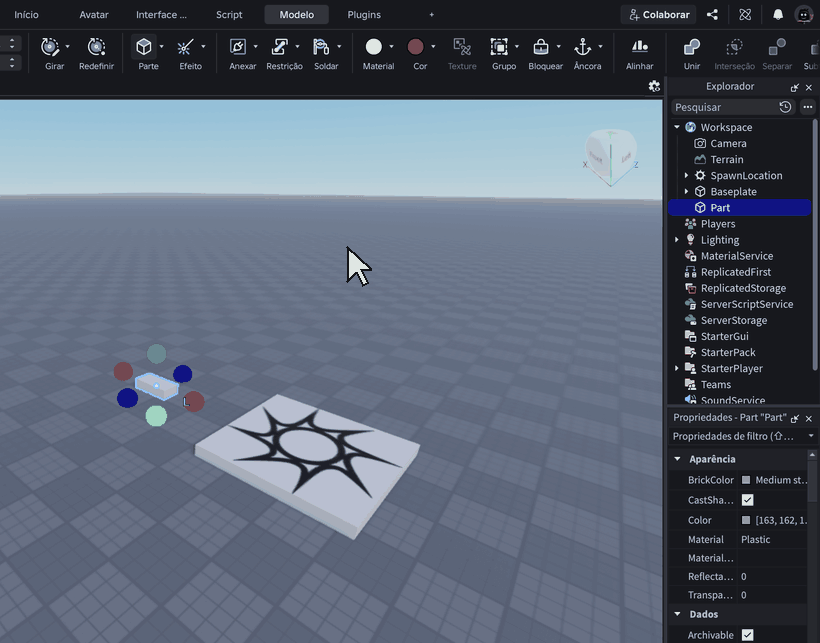Image resolution: width=820 pixels, height=643 pixels.
Task: Open the Restrição constraint tool
Action: tap(280, 48)
